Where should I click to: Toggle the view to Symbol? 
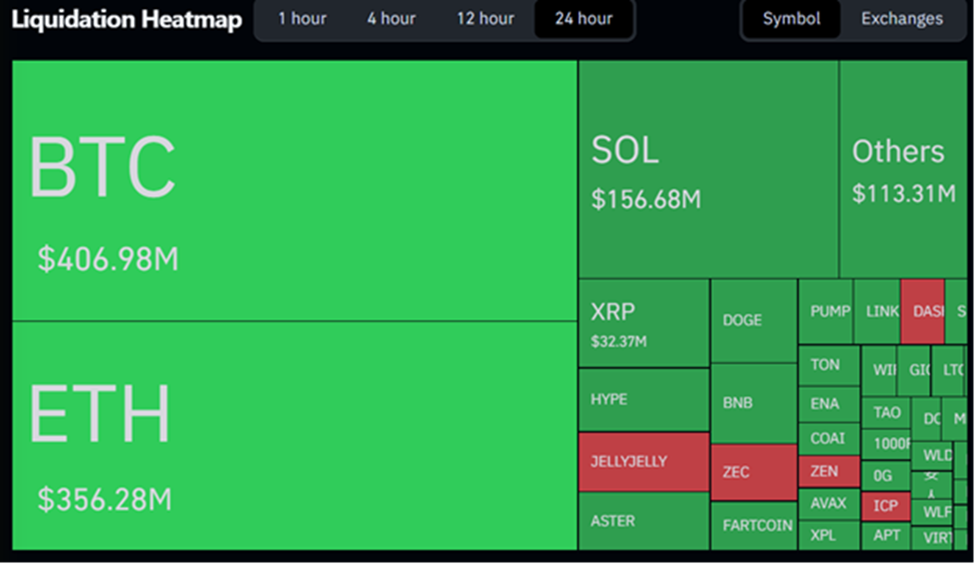[791, 19]
